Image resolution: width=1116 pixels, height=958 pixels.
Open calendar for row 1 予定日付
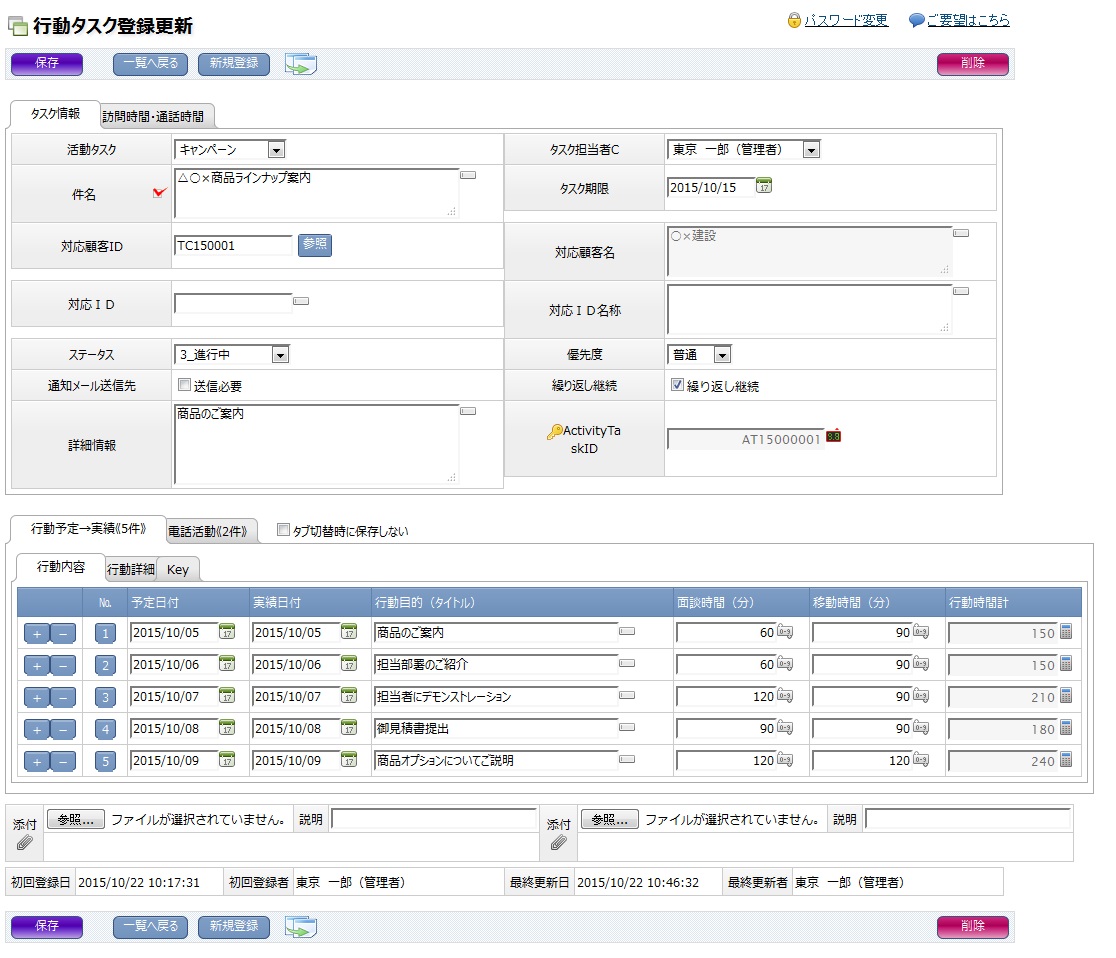[x=227, y=632]
